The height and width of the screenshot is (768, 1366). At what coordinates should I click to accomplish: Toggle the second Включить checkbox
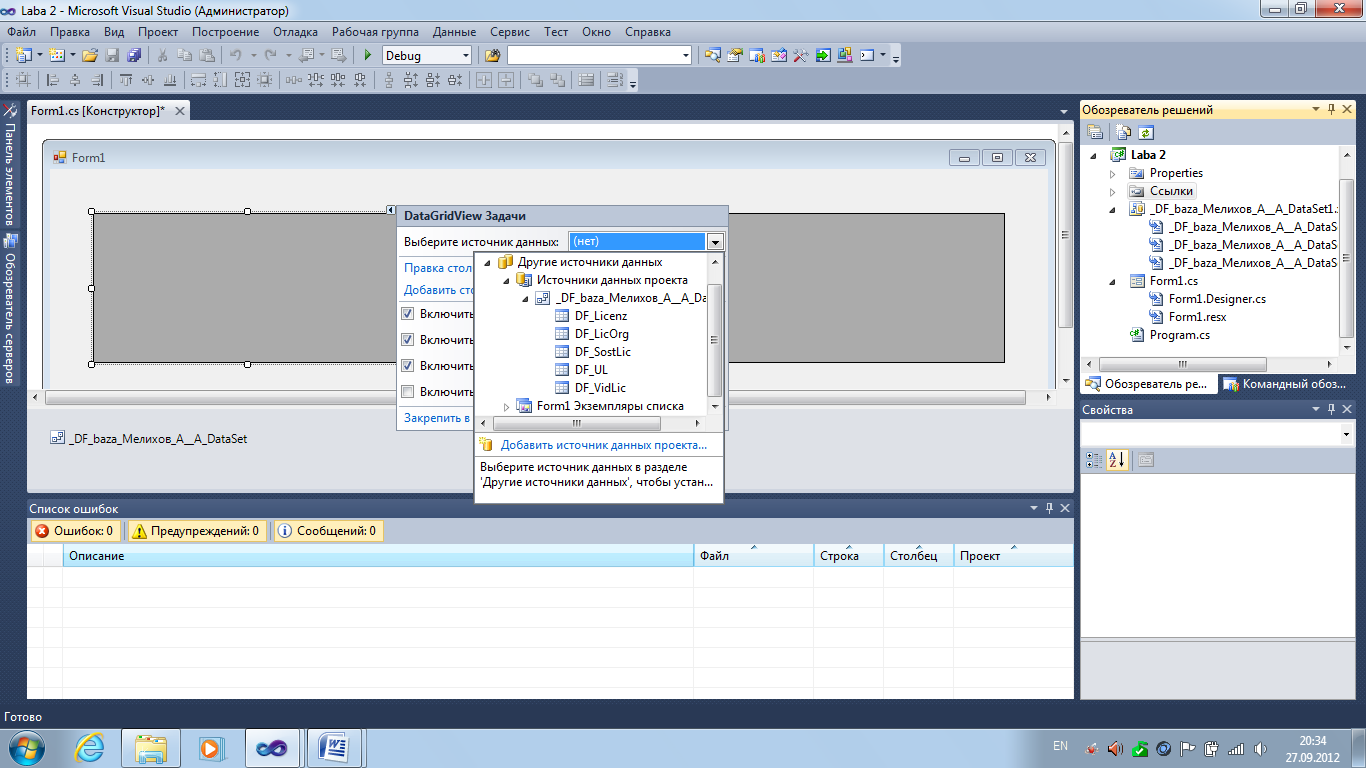tap(407, 339)
